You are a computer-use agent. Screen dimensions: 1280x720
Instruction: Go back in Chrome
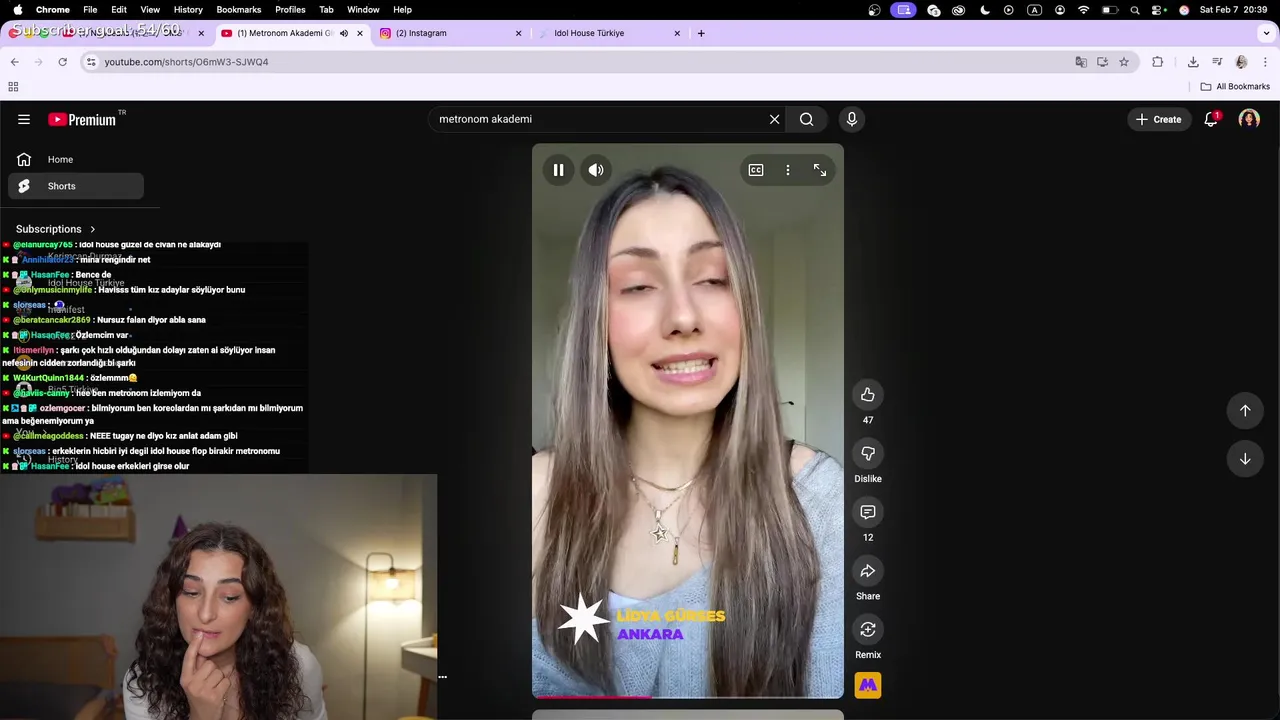(14, 62)
